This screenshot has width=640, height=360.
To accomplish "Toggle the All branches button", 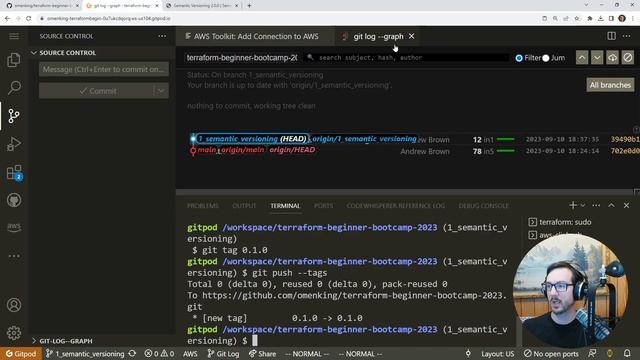I will click(x=610, y=85).
